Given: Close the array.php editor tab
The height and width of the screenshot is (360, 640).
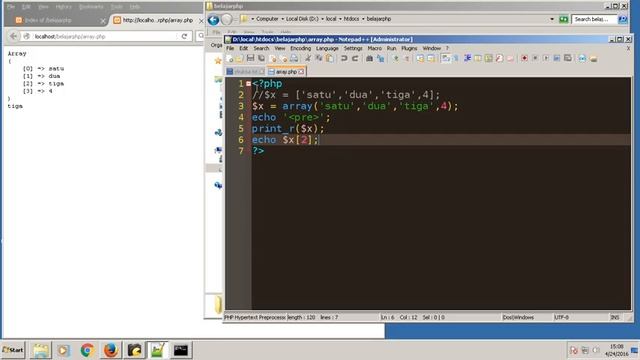Looking at the screenshot, I should 301,72.
